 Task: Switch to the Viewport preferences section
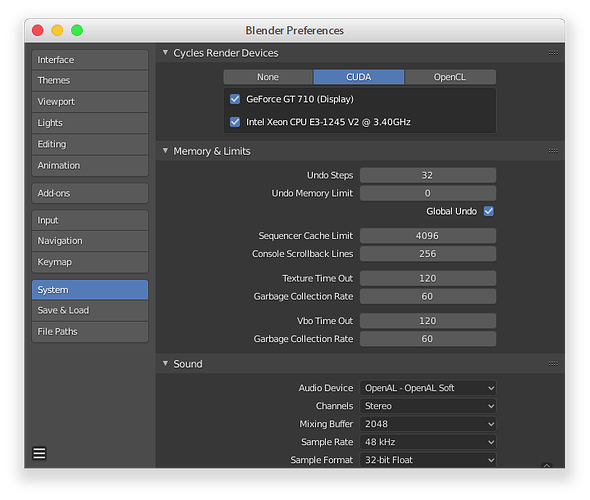pyautogui.click(x=90, y=102)
